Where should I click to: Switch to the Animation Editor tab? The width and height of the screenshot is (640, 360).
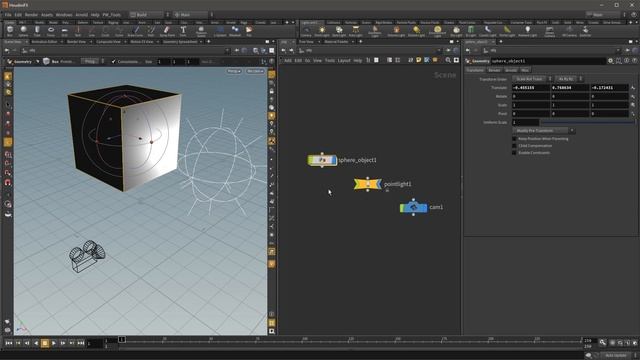pos(44,42)
